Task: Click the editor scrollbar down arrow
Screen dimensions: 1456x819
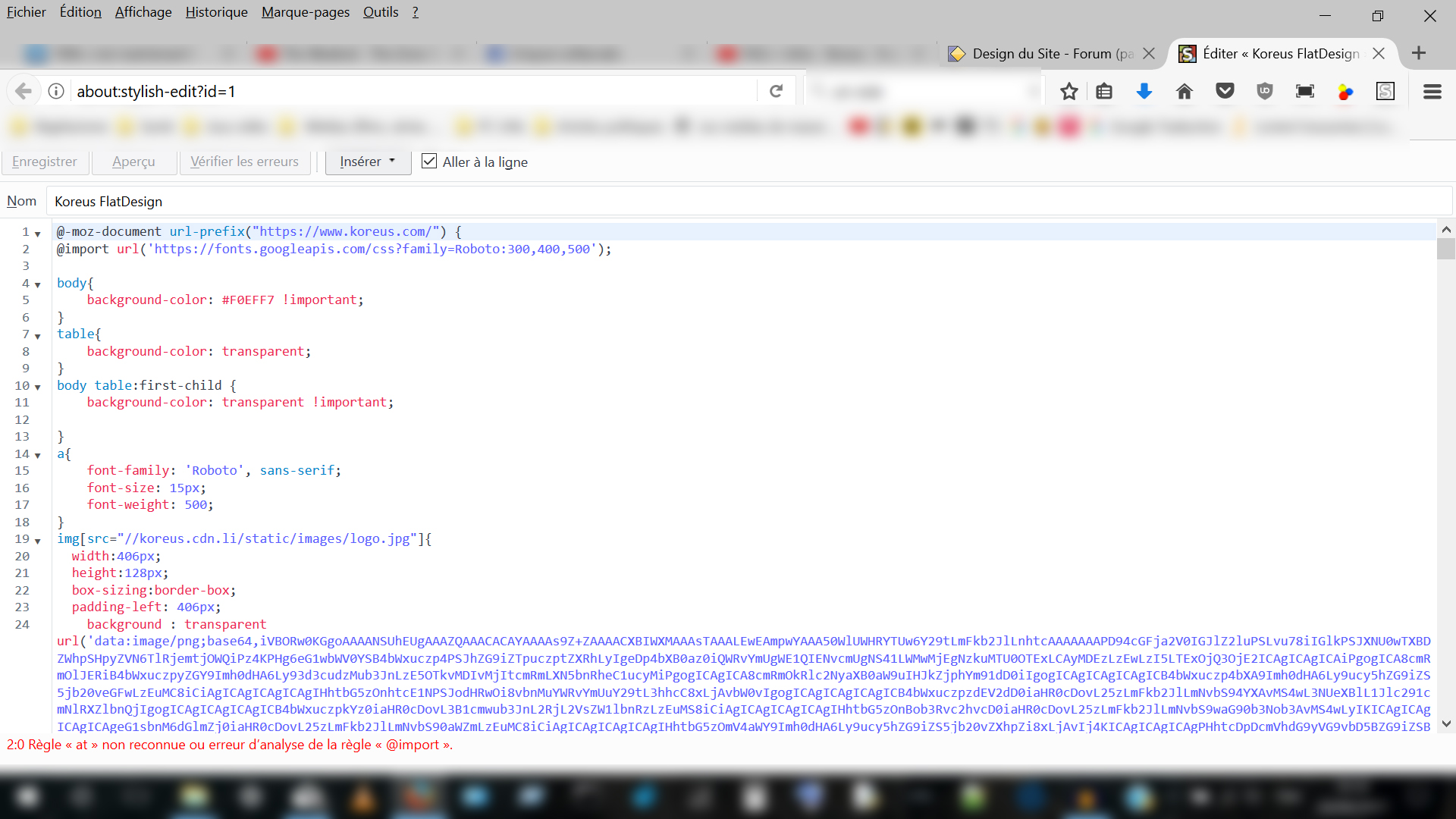Action: [x=1445, y=723]
